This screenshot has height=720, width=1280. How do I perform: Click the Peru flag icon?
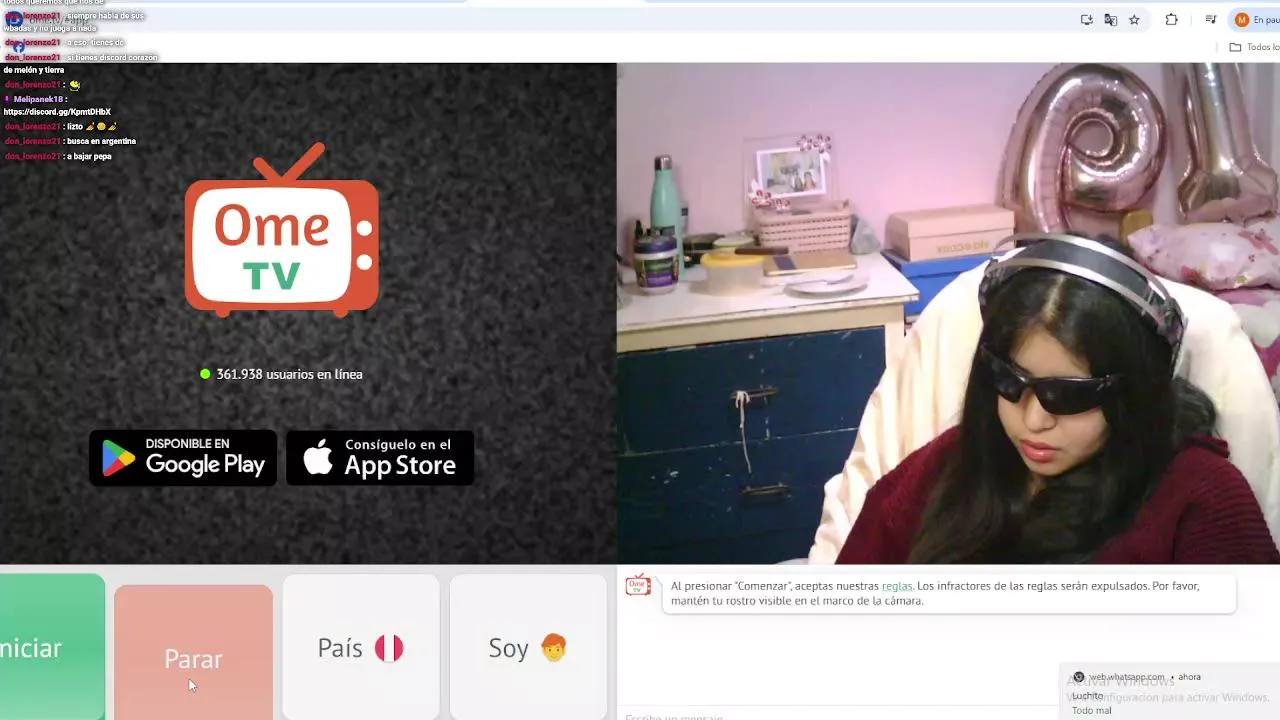[x=389, y=648]
